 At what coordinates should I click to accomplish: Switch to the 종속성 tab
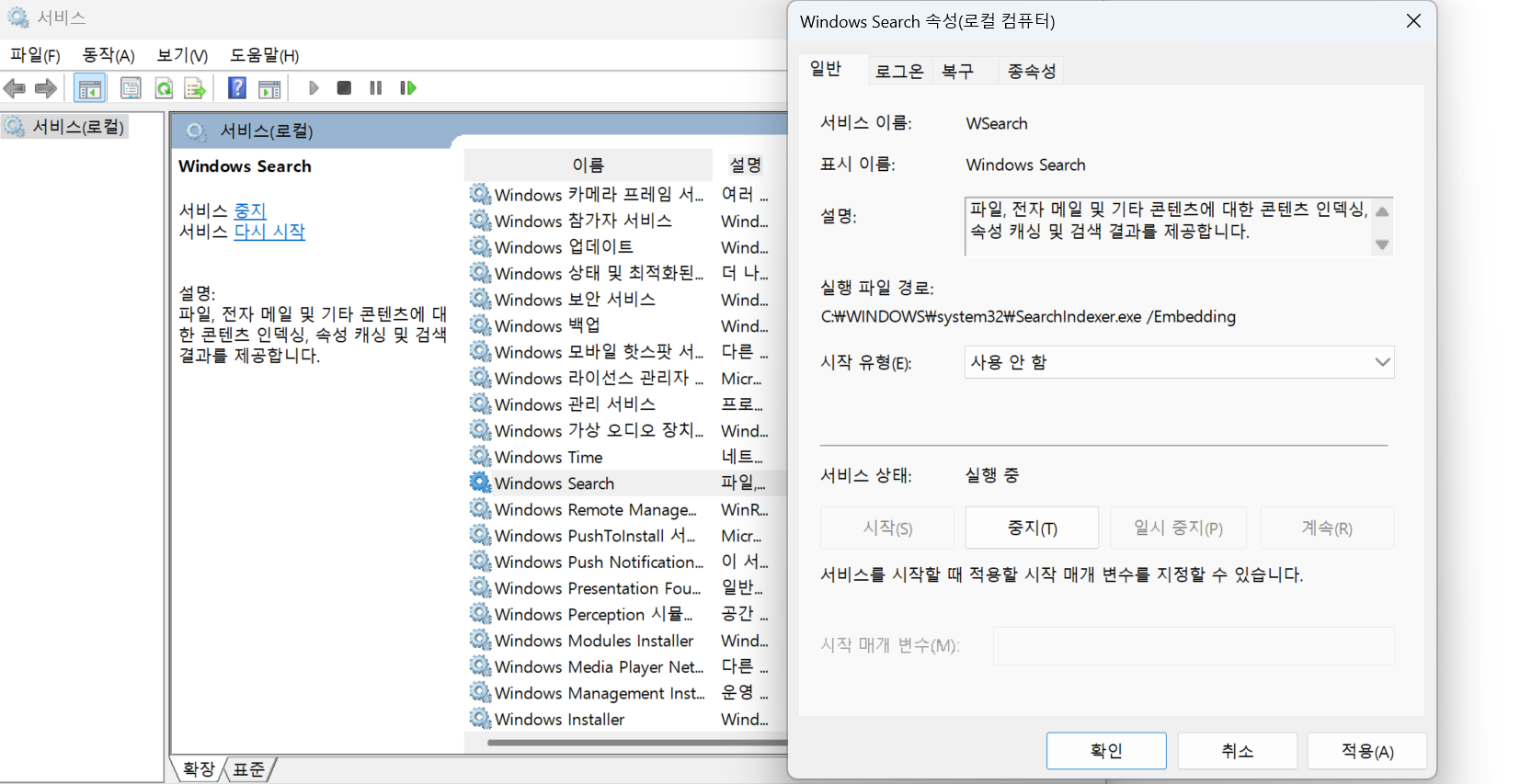click(x=1032, y=71)
